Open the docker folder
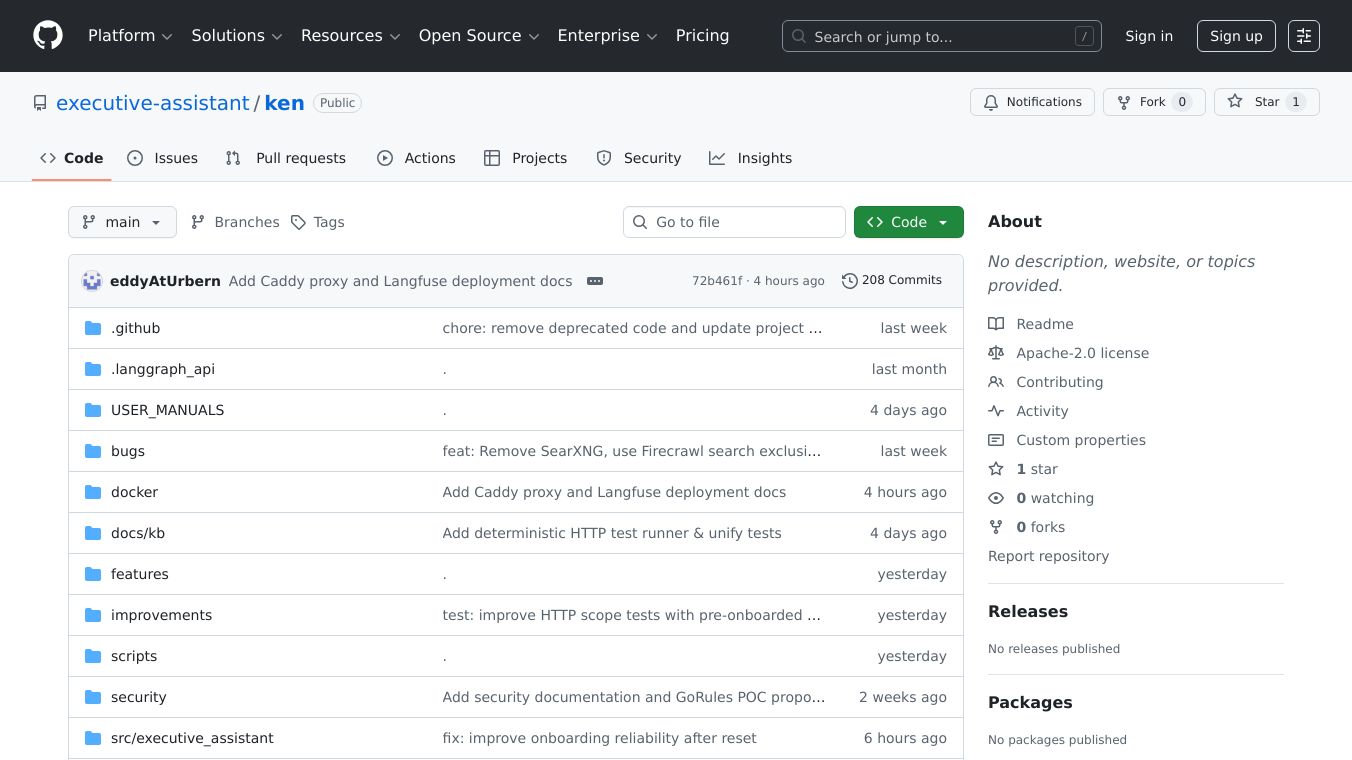The image size is (1352, 760). click(x=134, y=492)
